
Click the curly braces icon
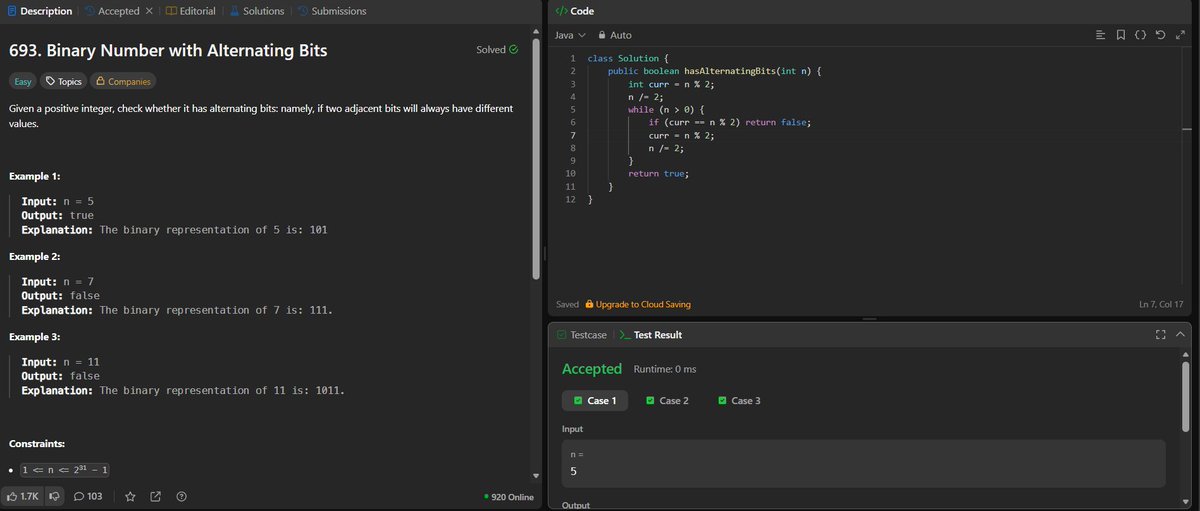click(1139, 35)
